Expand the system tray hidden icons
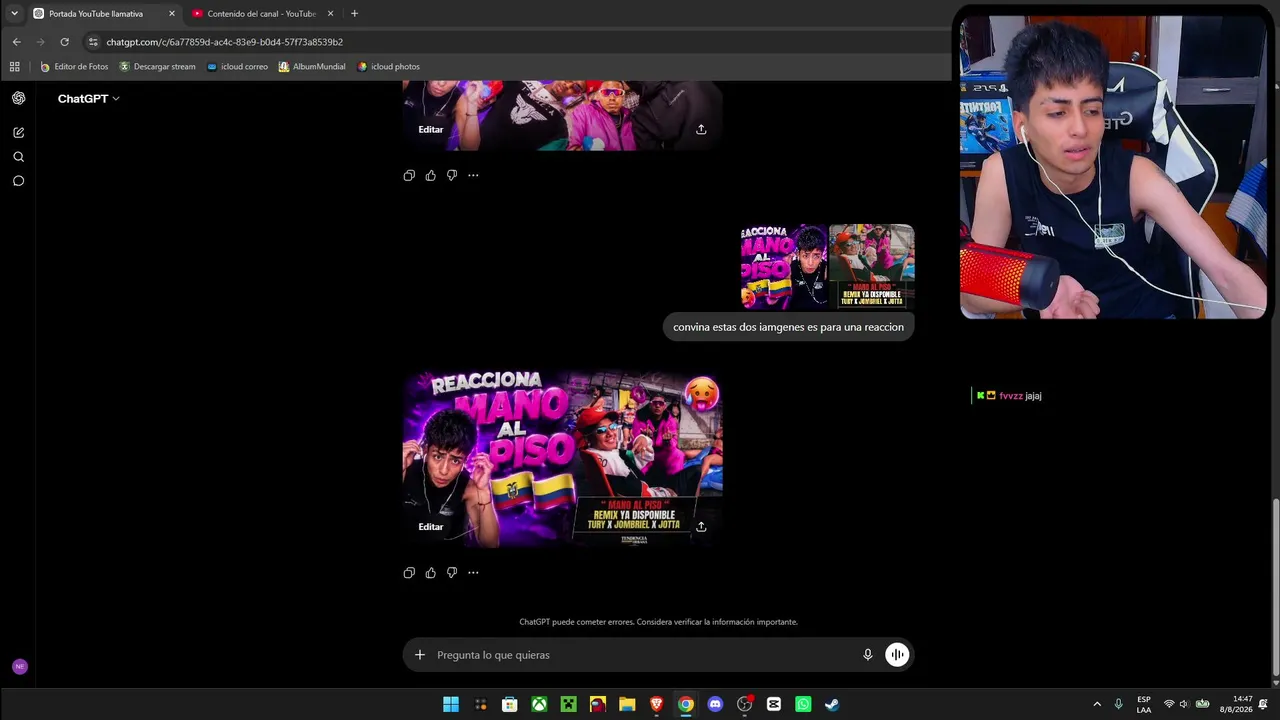The height and width of the screenshot is (720, 1280). 1097,704
